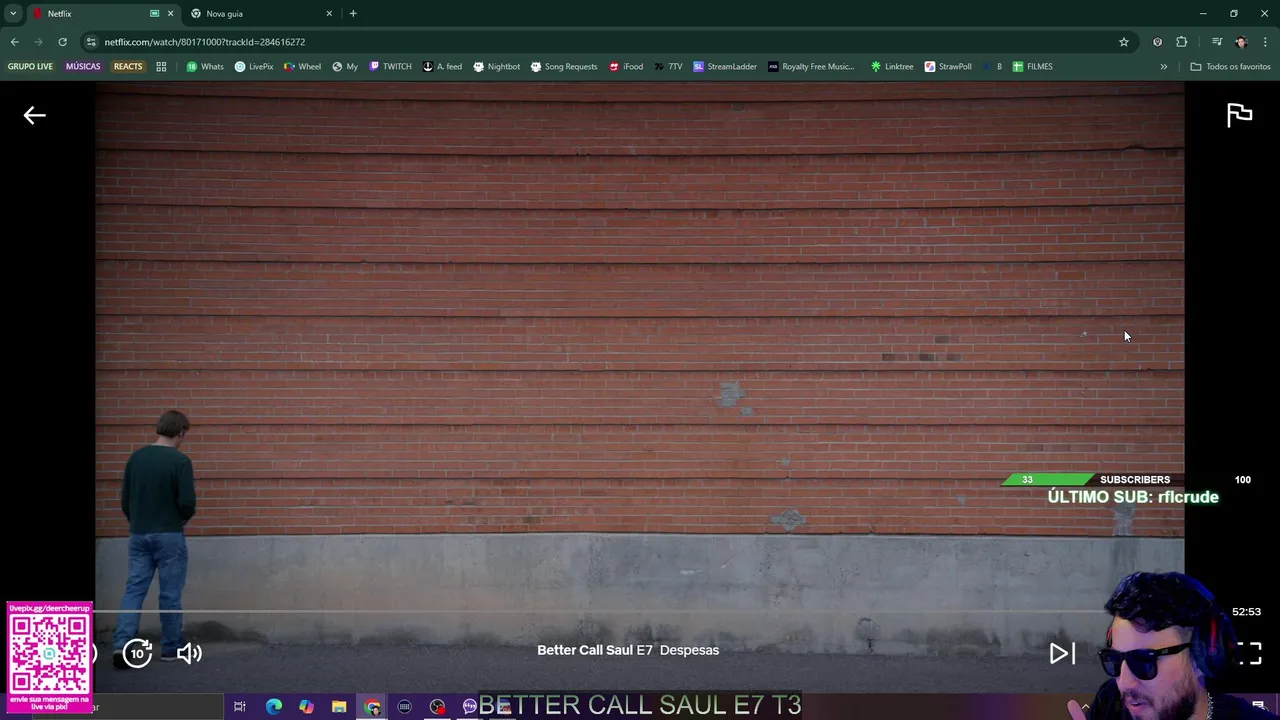Image resolution: width=1280 pixels, height=720 pixels.
Task: Open the Linktree bookmark
Action: pyautogui.click(x=892, y=67)
